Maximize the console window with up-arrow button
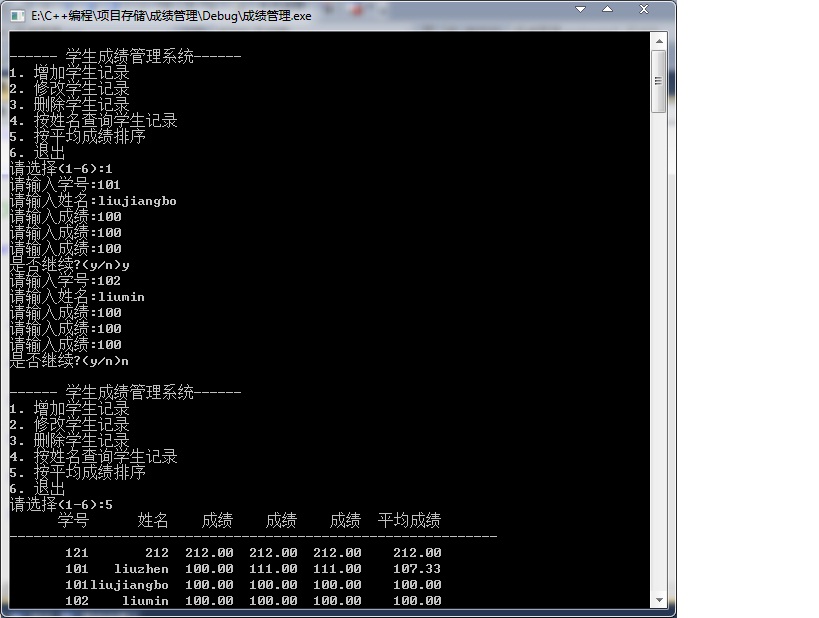819x618 pixels. coord(607,9)
